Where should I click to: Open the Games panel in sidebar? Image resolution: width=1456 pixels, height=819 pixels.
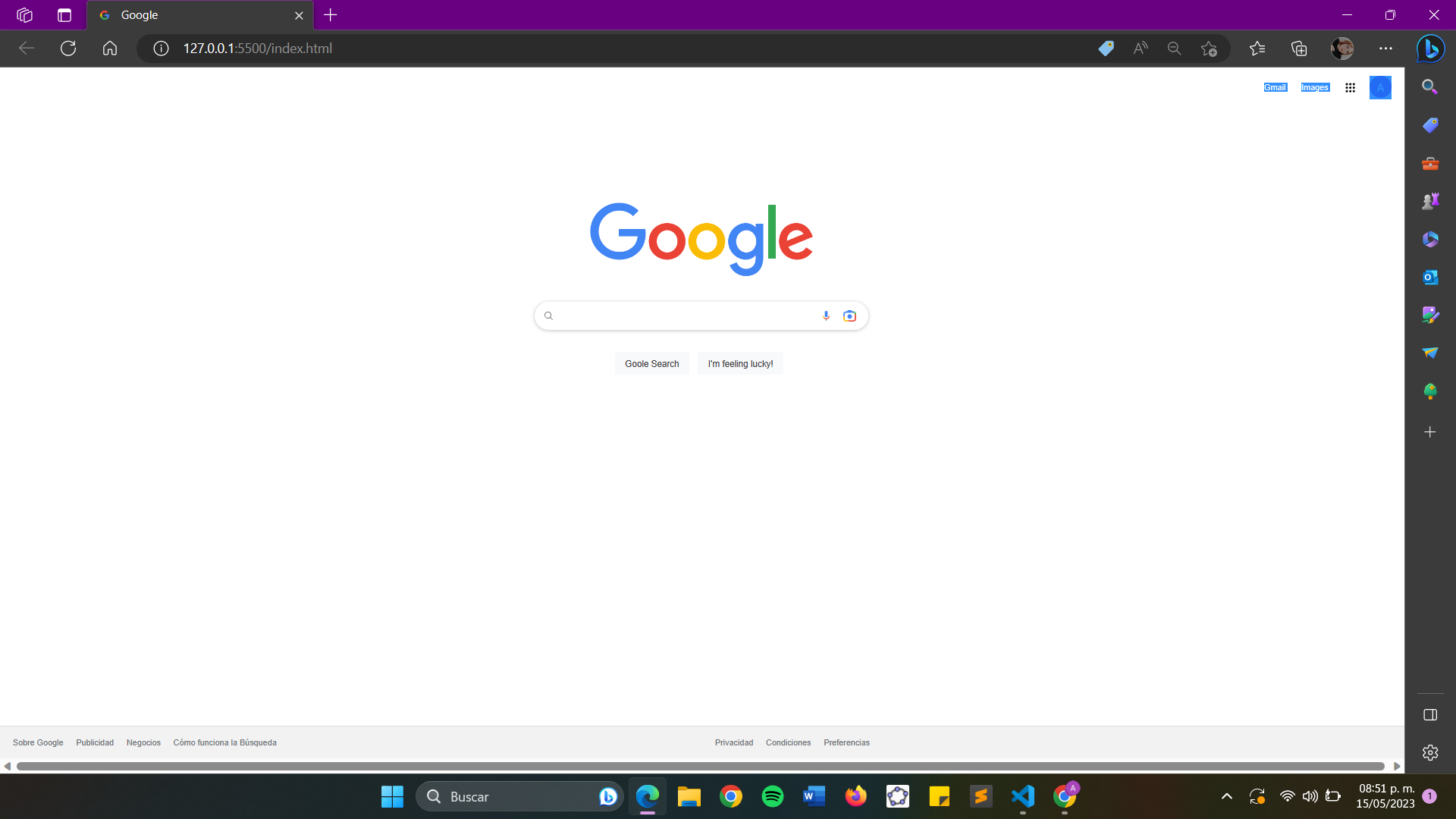(1430, 201)
